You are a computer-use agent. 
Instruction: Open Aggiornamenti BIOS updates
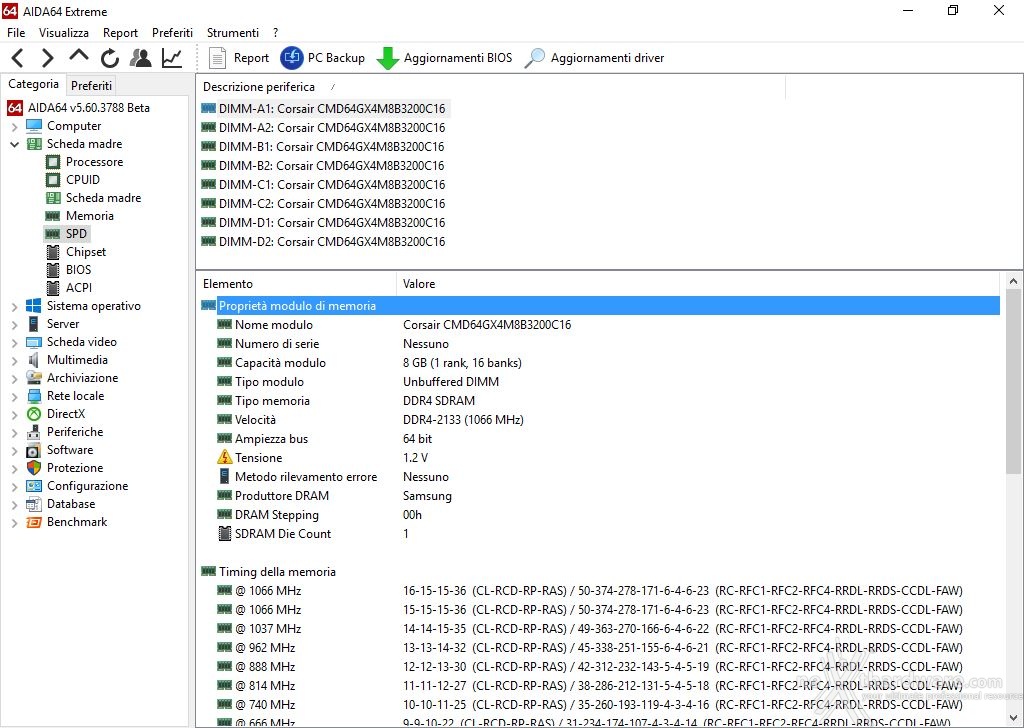point(444,58)
